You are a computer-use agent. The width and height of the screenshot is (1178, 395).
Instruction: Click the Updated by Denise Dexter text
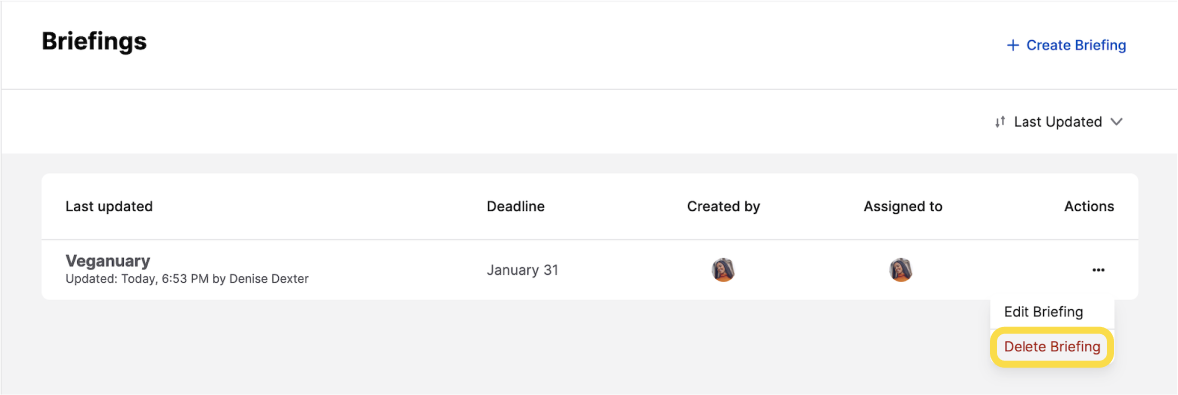(187, 279)
